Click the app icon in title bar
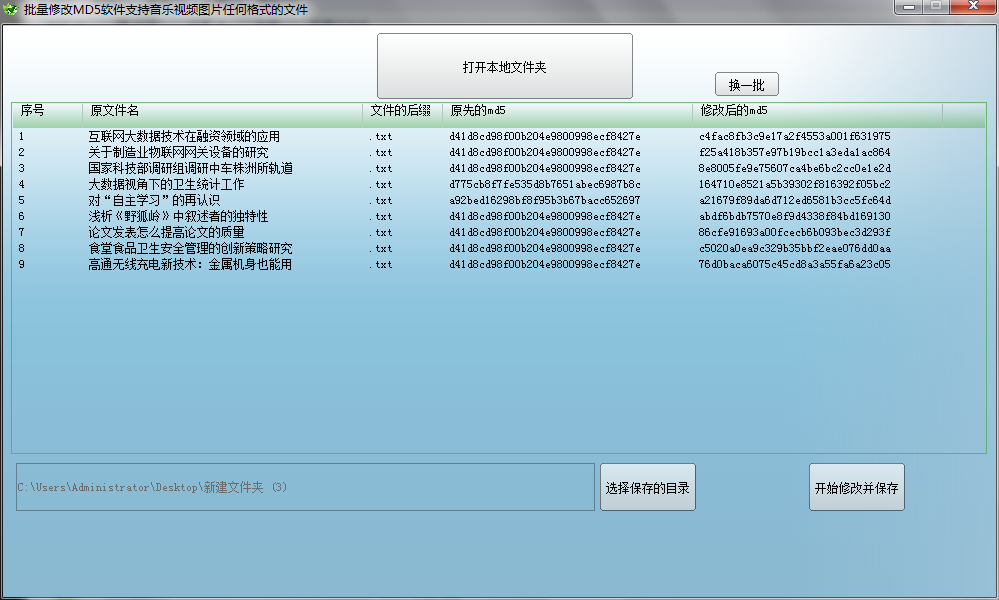This screenshot has width=999, height=600. pyautogui.click(x=11, y=10)
